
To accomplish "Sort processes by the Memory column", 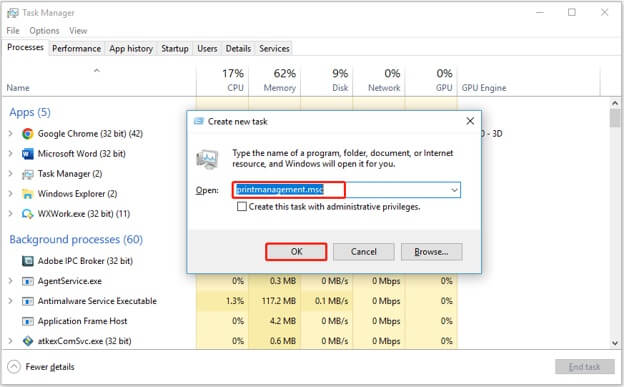I will 275,82.
